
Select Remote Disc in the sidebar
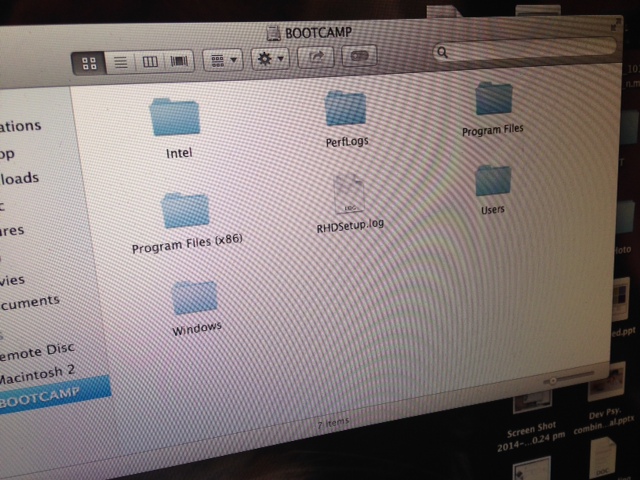pos(38,352)
